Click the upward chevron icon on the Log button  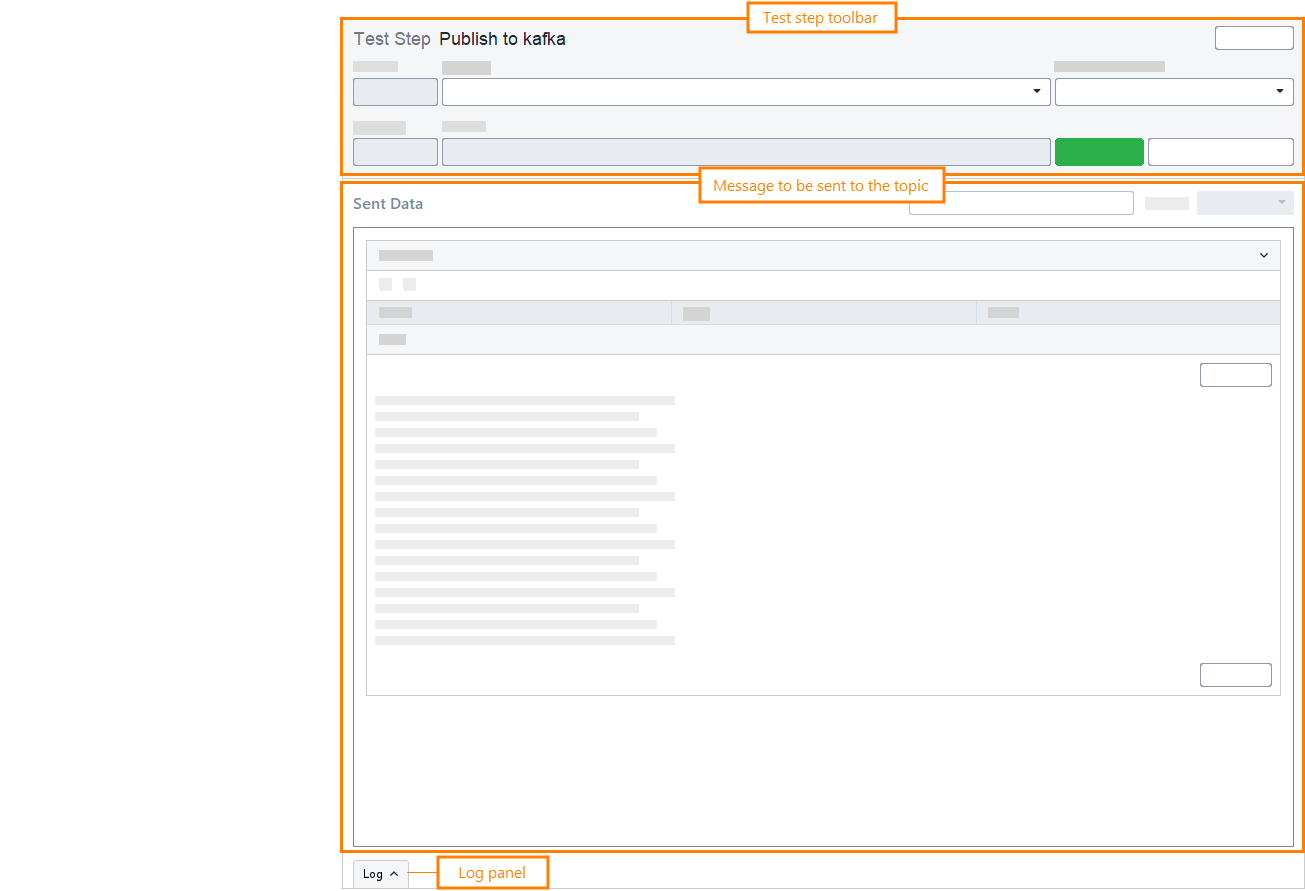393,873
